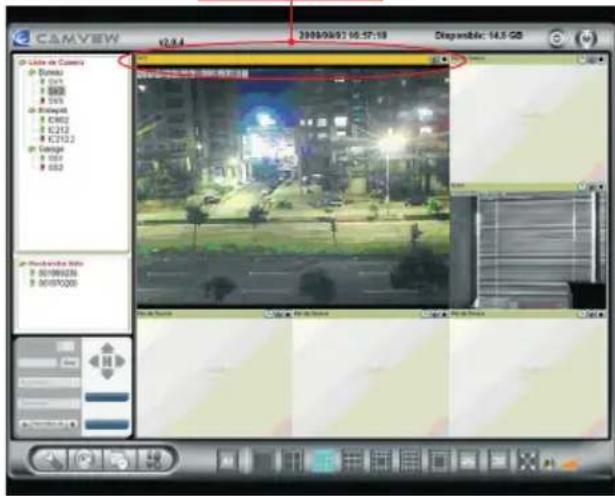The width and height of the screenshot is (615, 496).
Task: Pan camera right with PTZ arrow
Action: 120,361
